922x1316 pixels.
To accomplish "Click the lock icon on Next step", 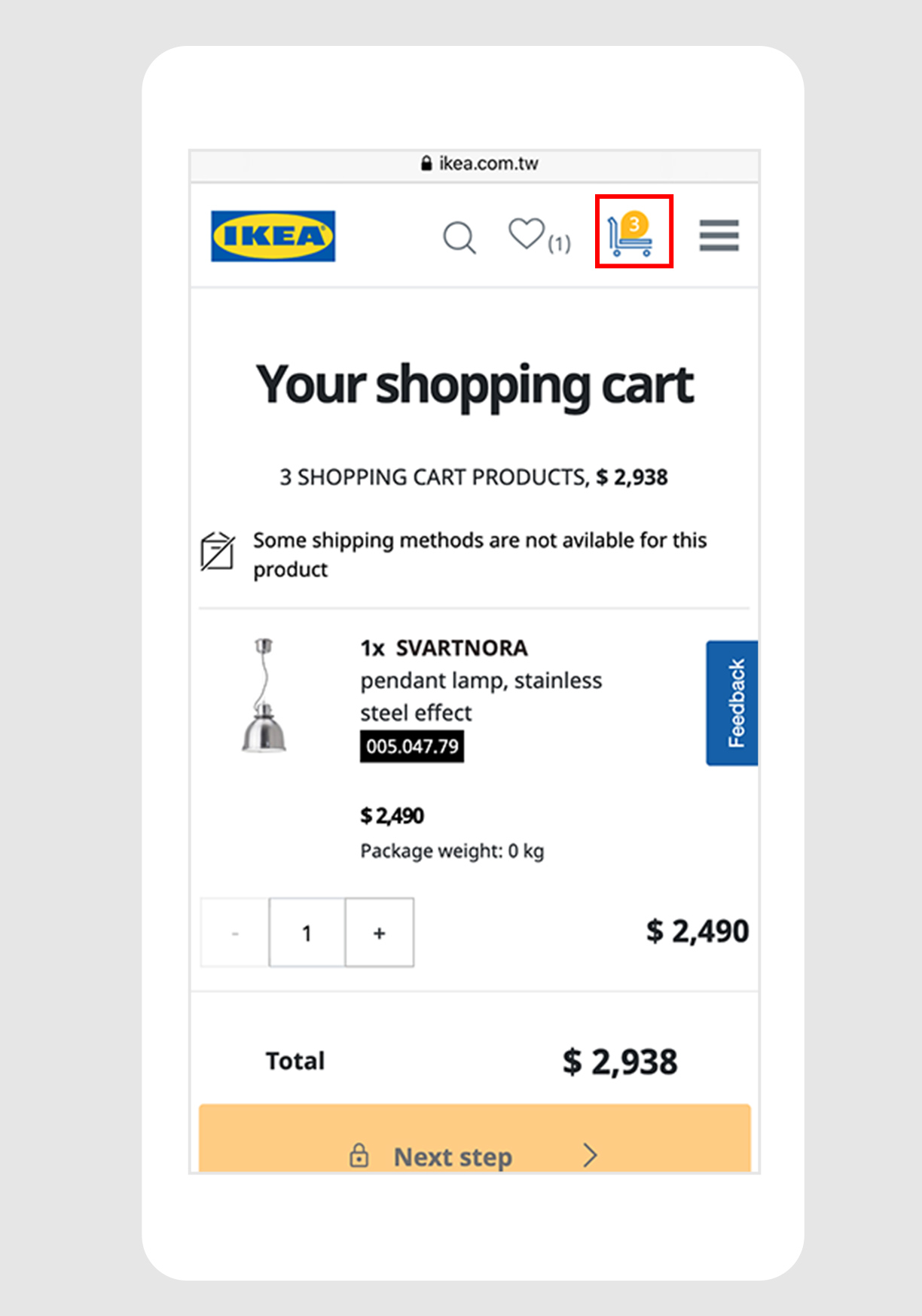I will (359, 1155).
